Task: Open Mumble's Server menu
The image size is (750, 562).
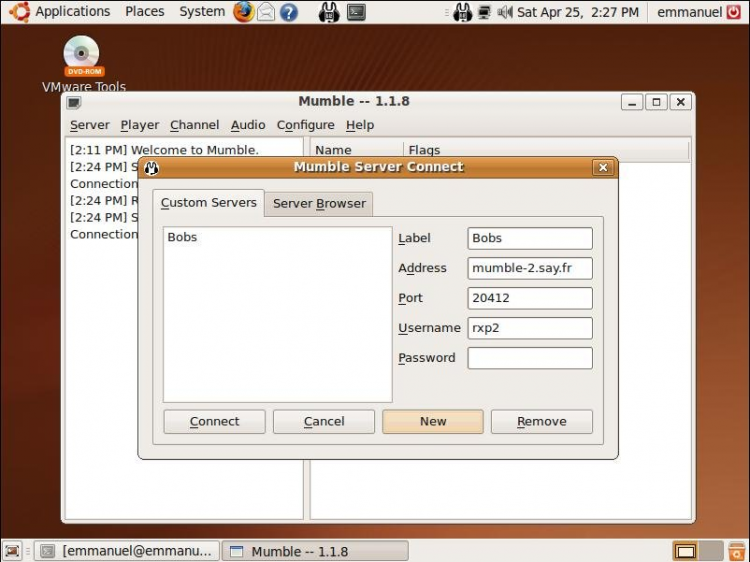Action: (x=89, y=125)
